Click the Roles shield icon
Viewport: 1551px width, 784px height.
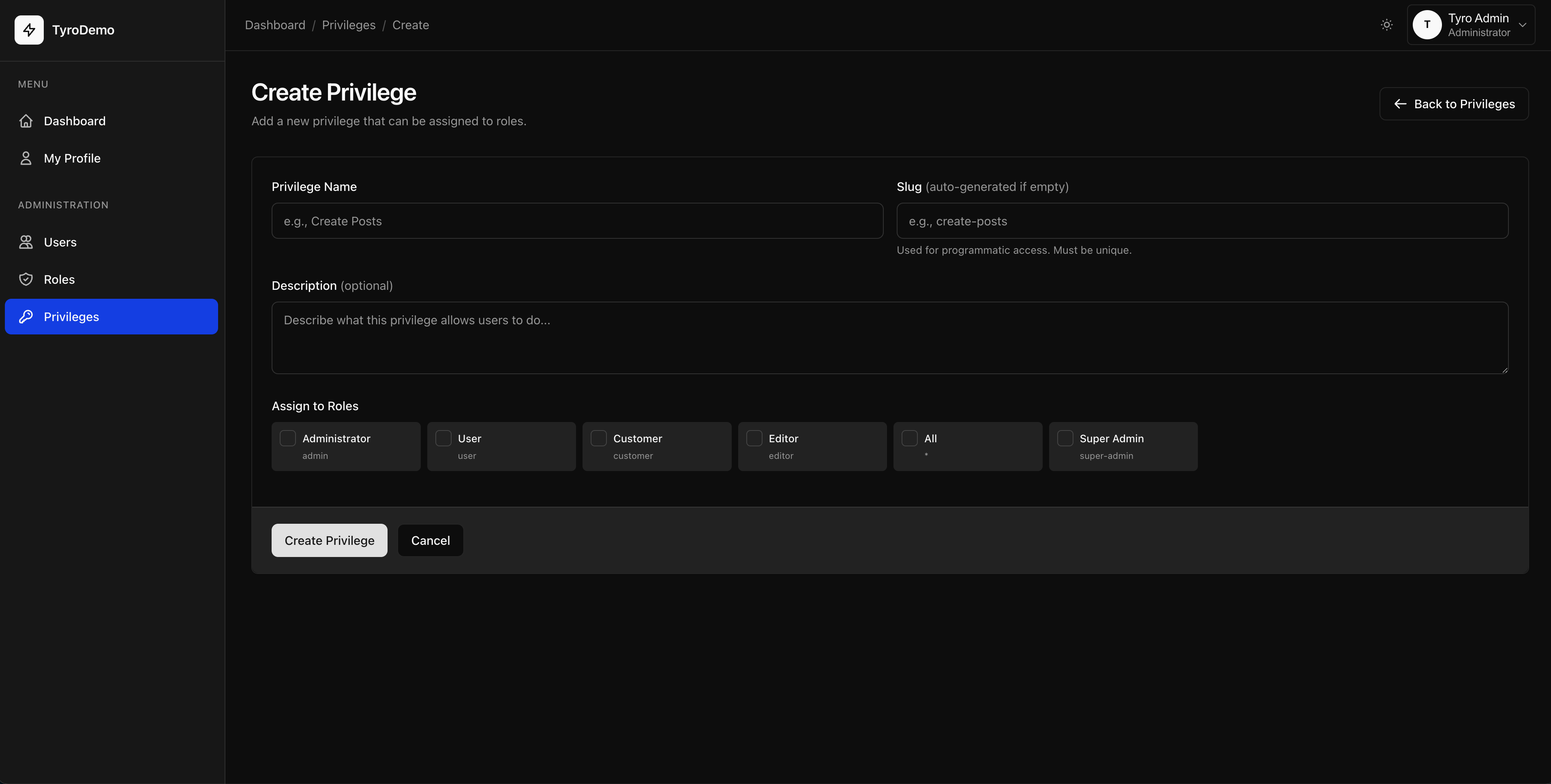[x=26, y=279]
